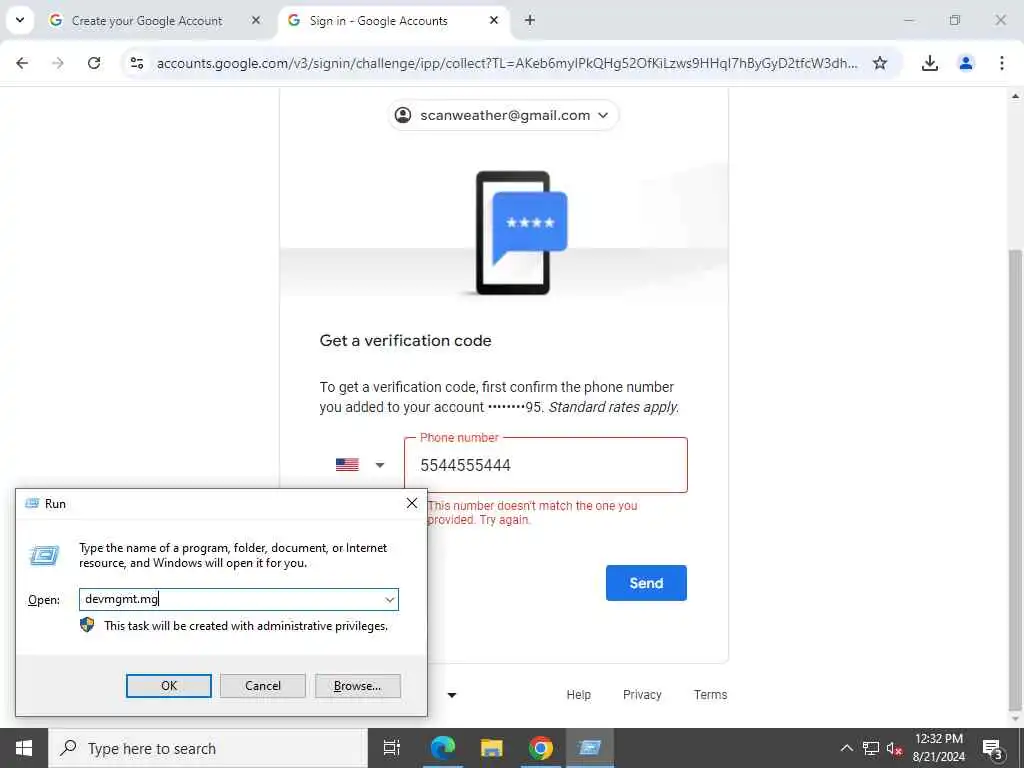This screenshot has width=1024, height=768.
Task: Open the country code flag dropdown
Action: pyautogui.click(x=359, y=465)
